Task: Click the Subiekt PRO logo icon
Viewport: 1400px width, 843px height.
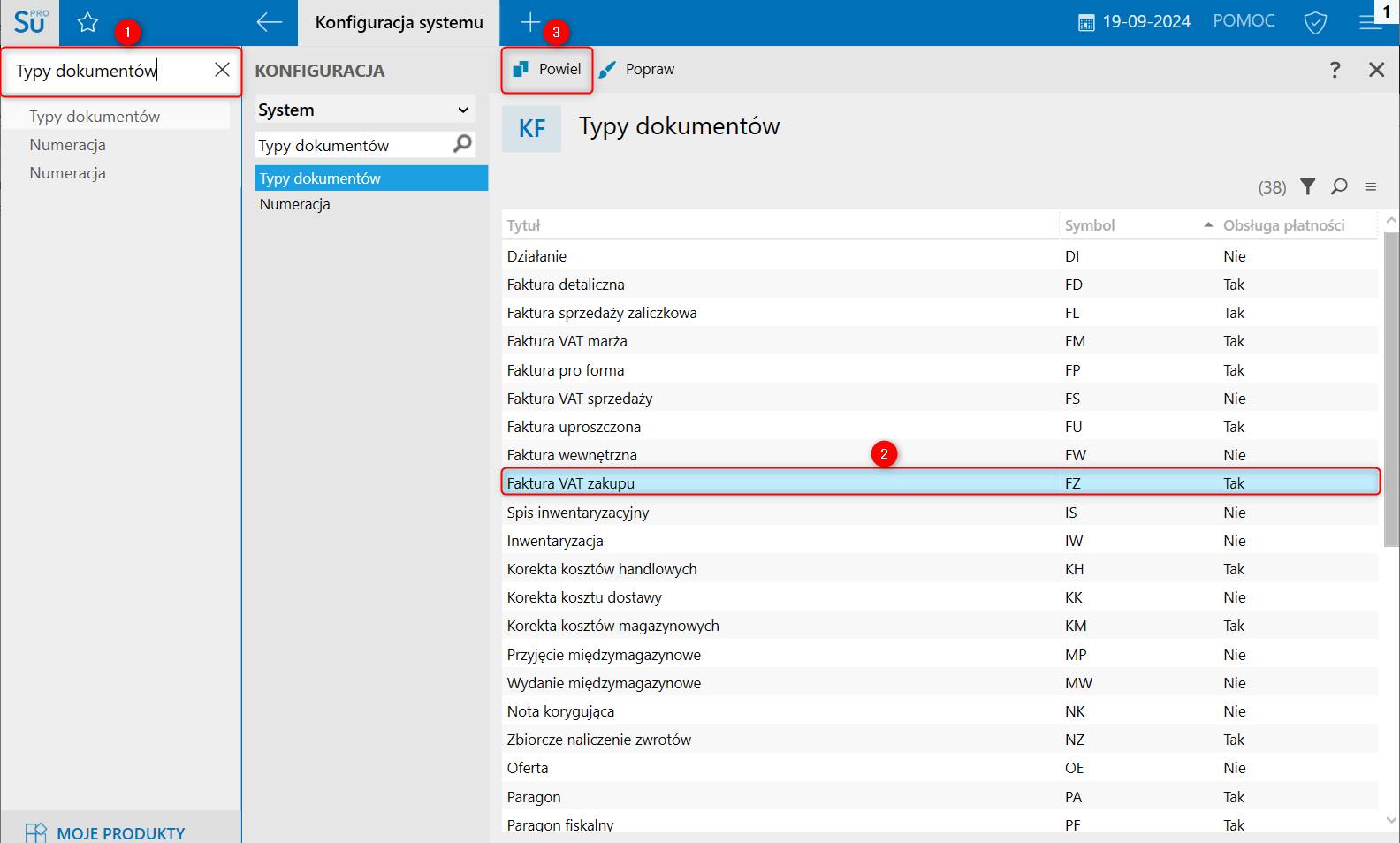Action: coord(30,22)
